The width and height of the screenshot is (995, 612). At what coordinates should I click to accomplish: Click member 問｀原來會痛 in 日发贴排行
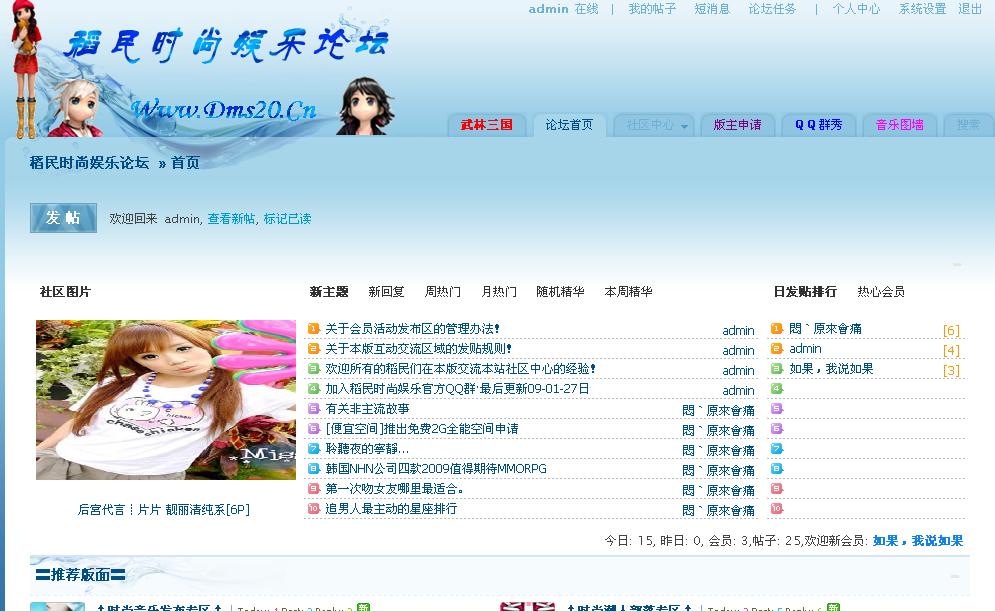826,329
